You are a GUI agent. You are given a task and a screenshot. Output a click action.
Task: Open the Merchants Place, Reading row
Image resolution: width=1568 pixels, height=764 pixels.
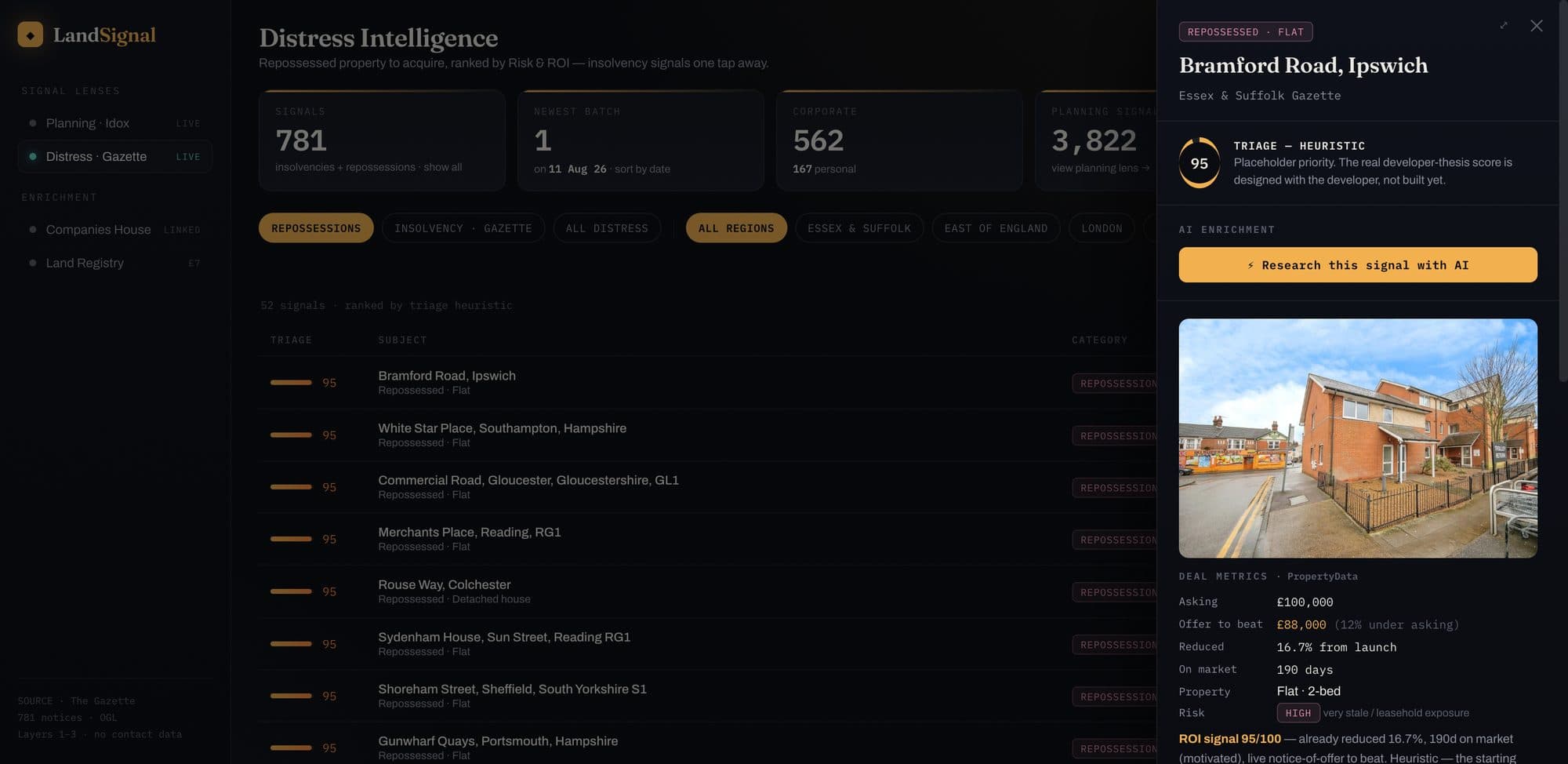click(x=706, y=539)
